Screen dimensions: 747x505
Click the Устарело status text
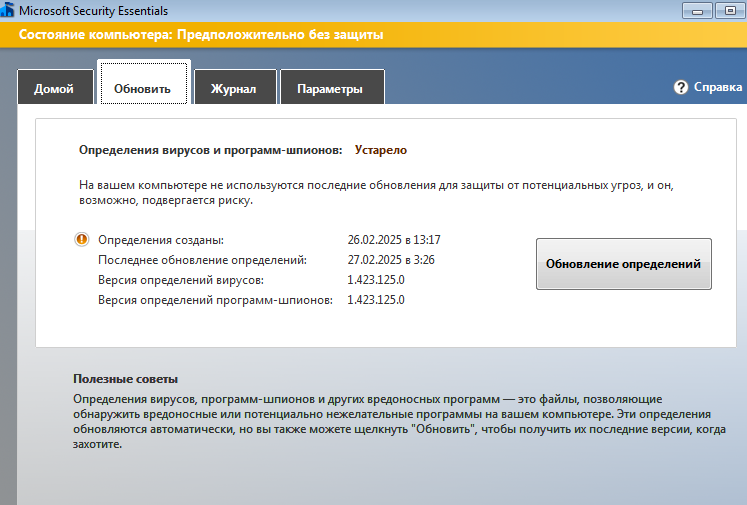click(381, 150)
